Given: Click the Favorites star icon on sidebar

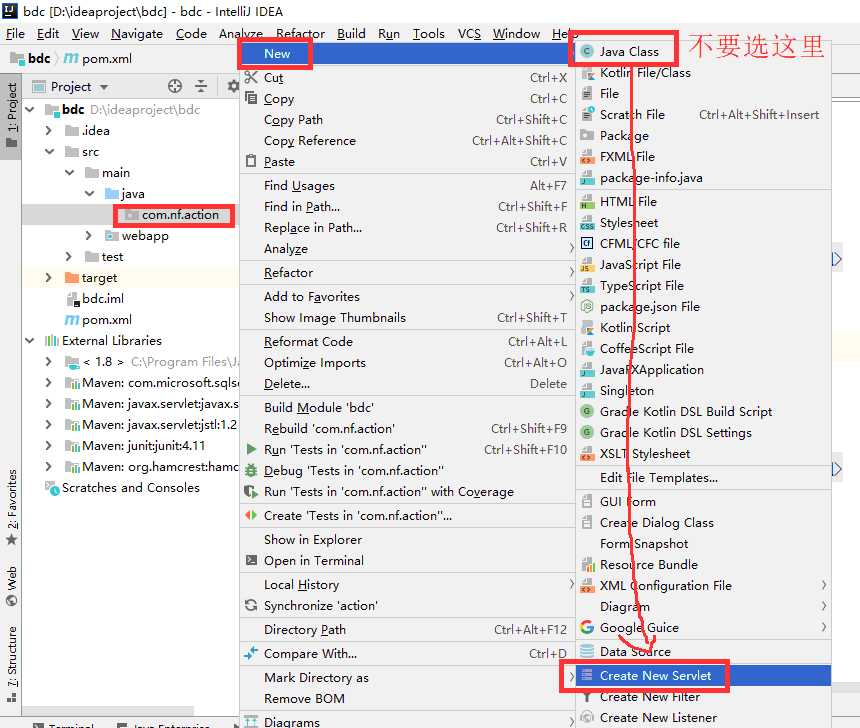Looking at the screenshot, I should (12, 540).
